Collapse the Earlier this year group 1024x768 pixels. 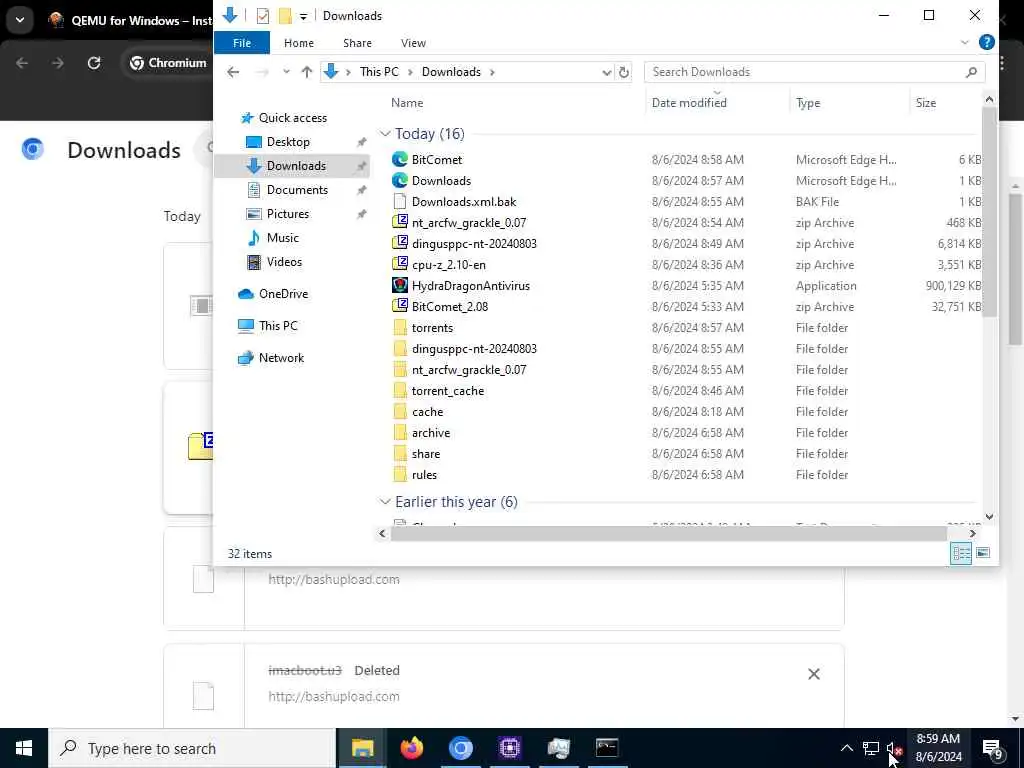[x=385, y=502]
